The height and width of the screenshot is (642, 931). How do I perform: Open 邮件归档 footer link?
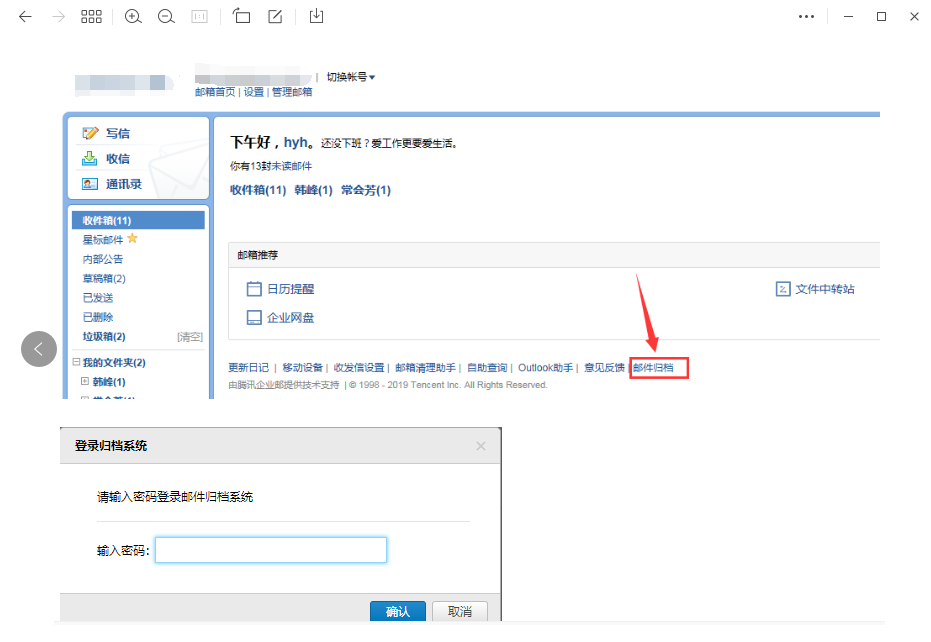tap(653, 368)
